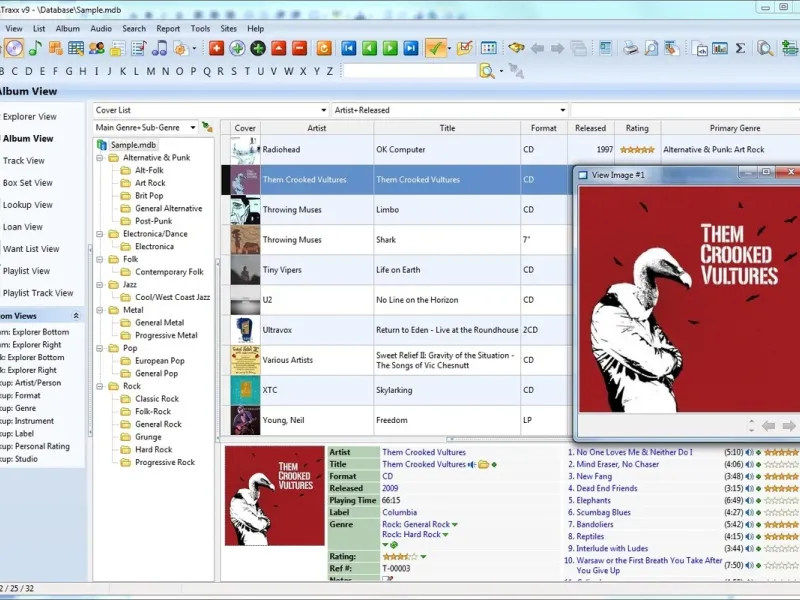Screen dimensions: 800x600
Task: Open the Cover List dropdown
Action: [323, 110]
